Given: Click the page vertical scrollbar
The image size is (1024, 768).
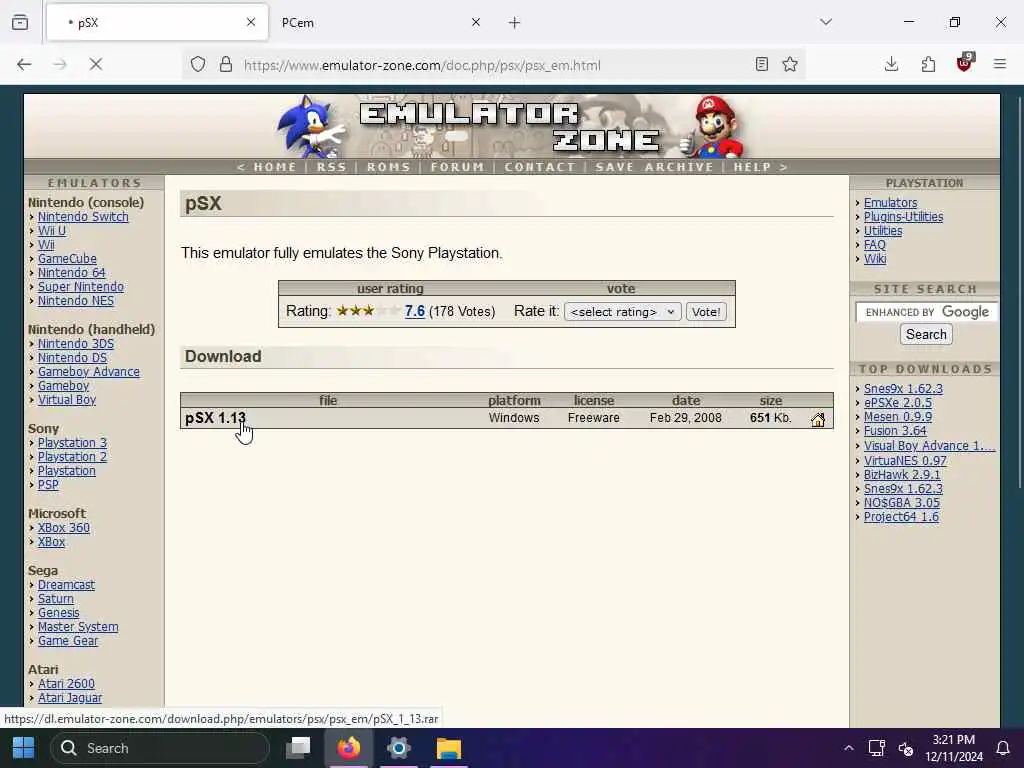Looking at the screenshot, I should (1019, 292).
